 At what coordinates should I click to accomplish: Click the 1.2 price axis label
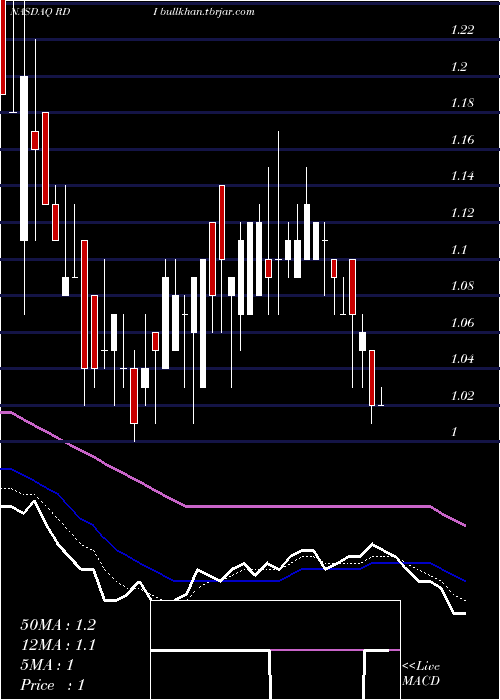[x=459, y=67]
